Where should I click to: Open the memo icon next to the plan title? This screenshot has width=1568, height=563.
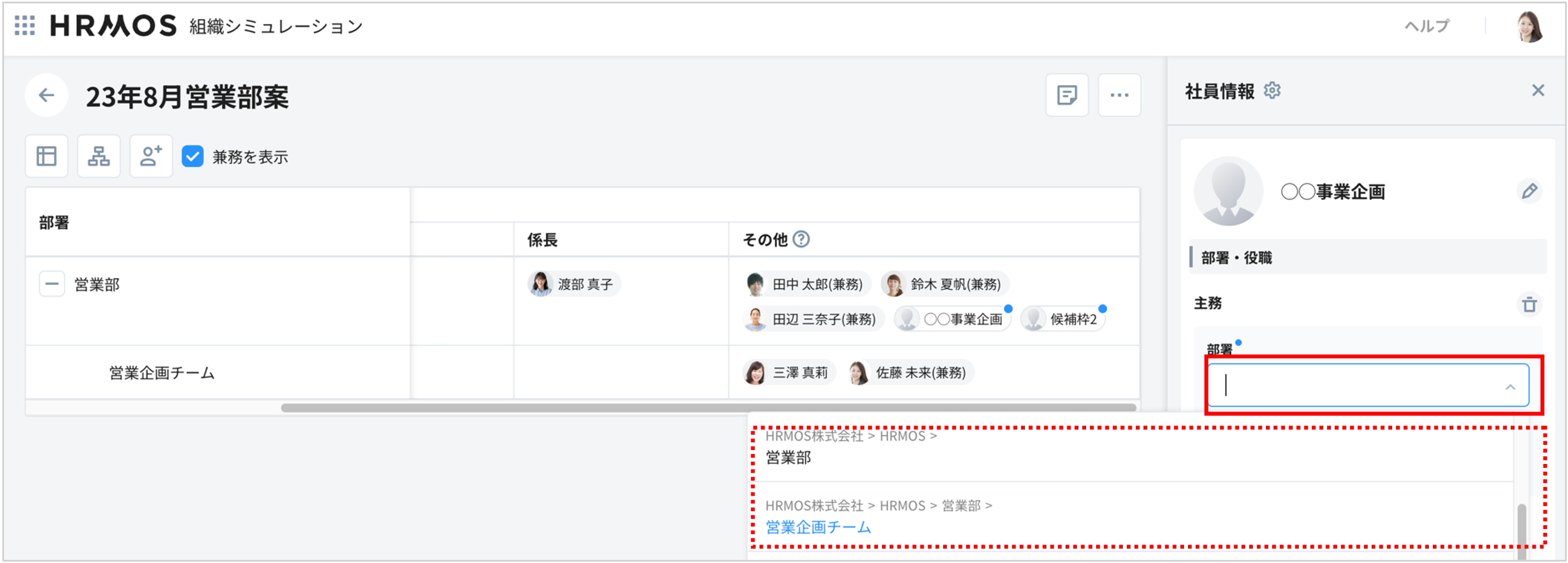1067,95
